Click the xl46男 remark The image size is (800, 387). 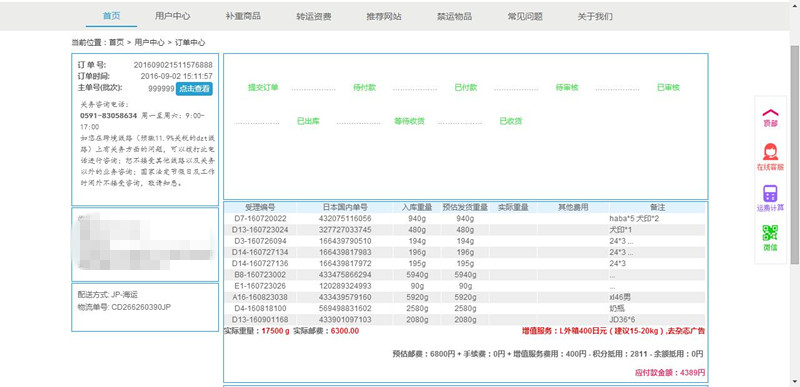pos(620,297)
